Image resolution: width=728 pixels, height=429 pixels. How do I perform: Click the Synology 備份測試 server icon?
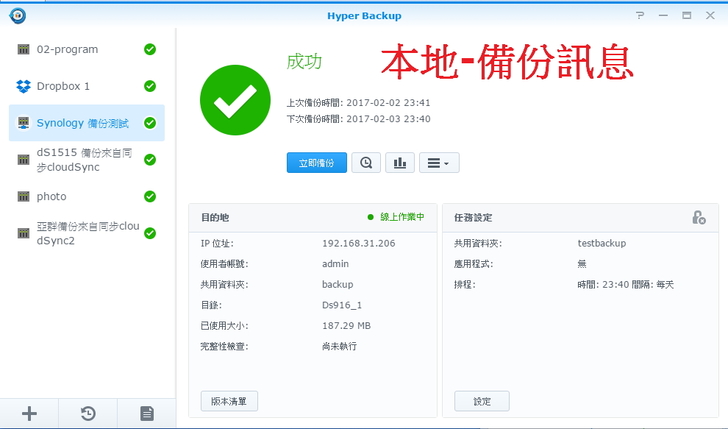click(23, 123)
